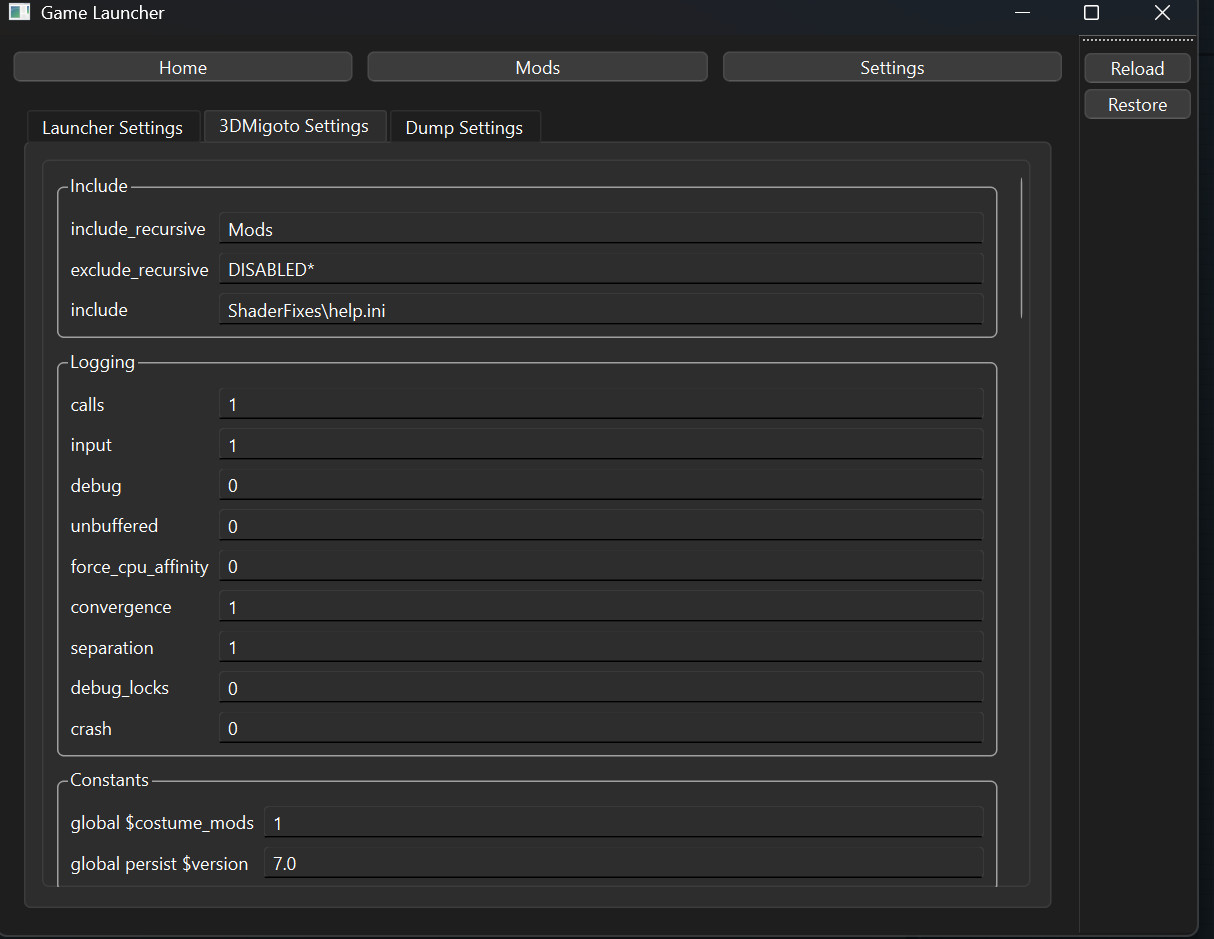This screenshot has height=939, width=1214.
Task: Click the global persist $version field
Action: 623,862
